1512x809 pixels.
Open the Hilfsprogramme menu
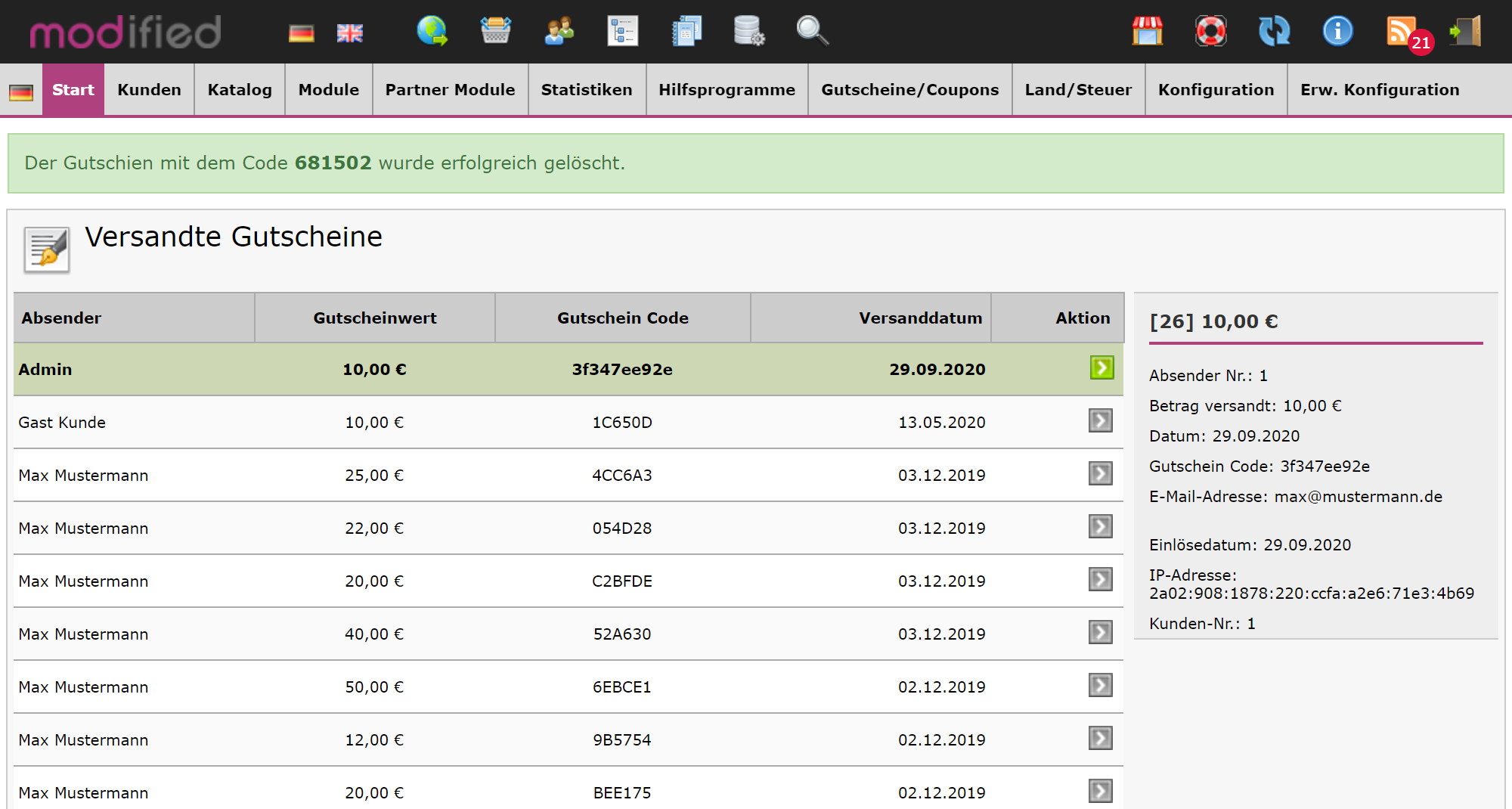click(x=727, y=90)
